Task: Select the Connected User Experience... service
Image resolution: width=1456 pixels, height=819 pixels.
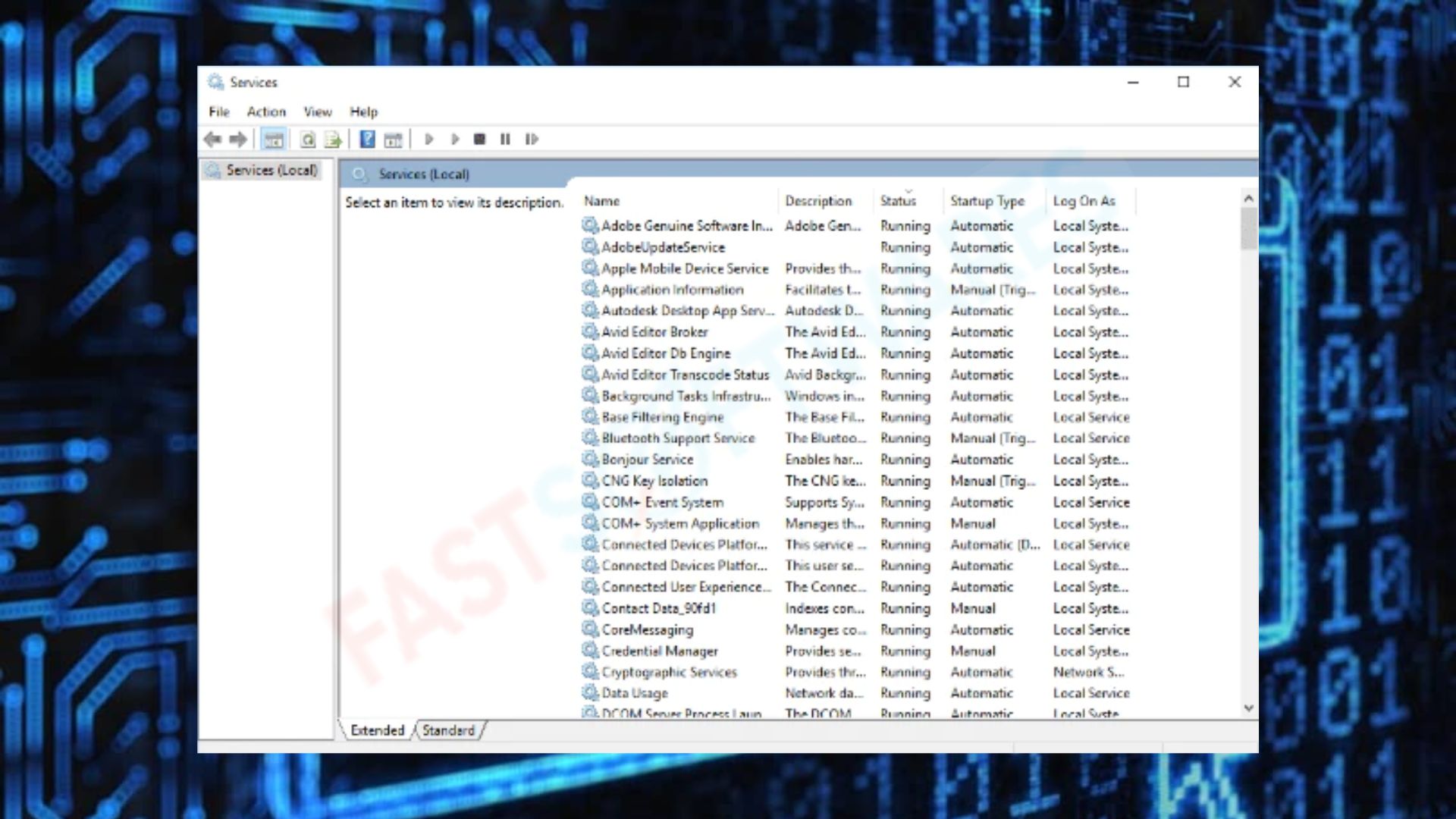Action: point(858,586)
